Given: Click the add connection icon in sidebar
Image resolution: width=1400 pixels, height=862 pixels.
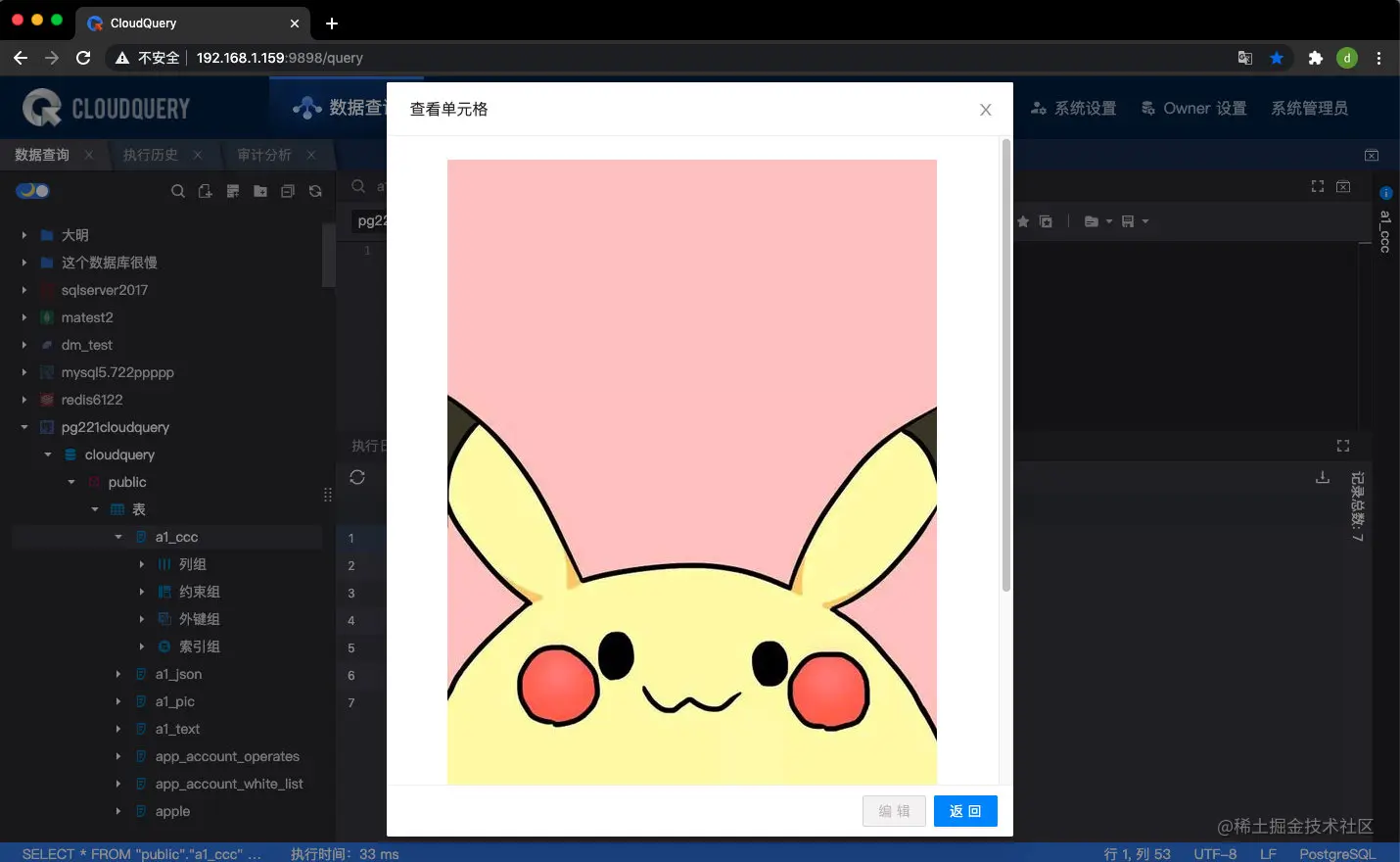Looking at the screenshot, I should [x=233, y=191].
